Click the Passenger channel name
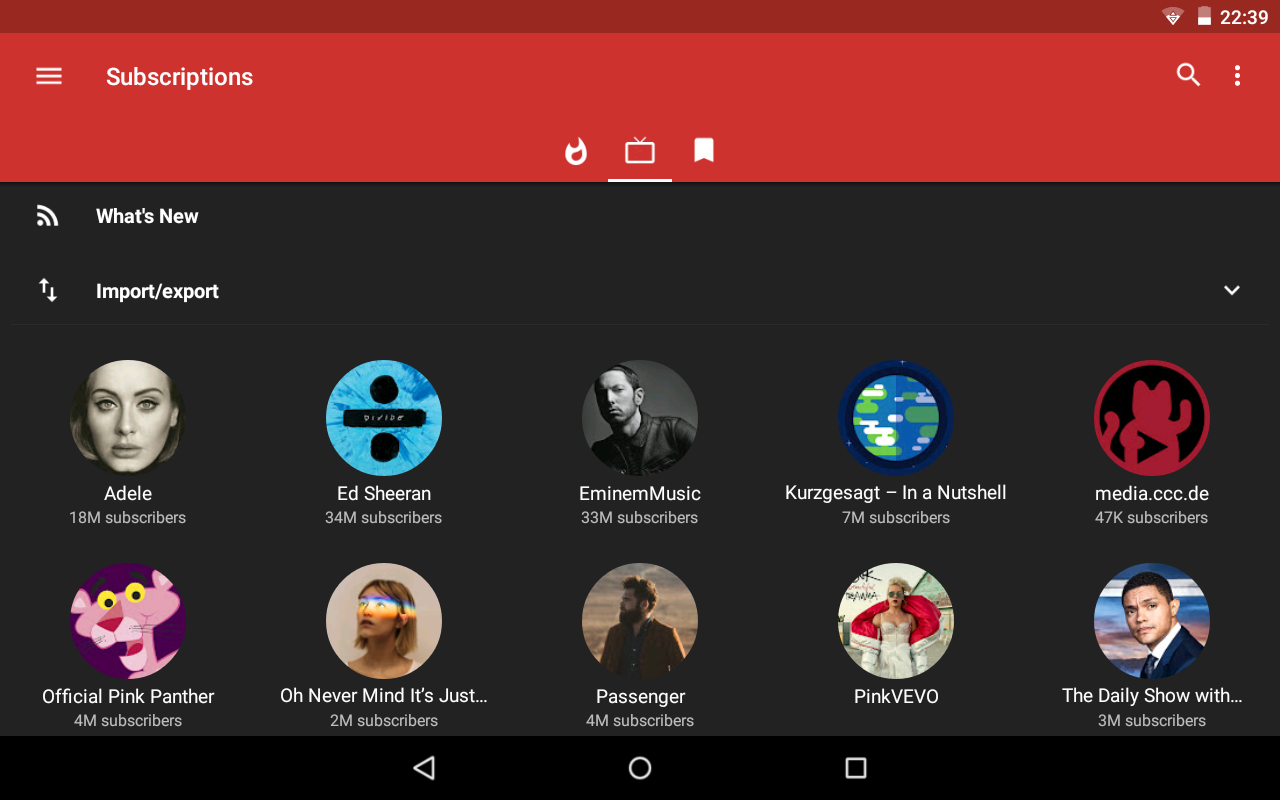Screen dimensions: 1280x800 [640, 697]
